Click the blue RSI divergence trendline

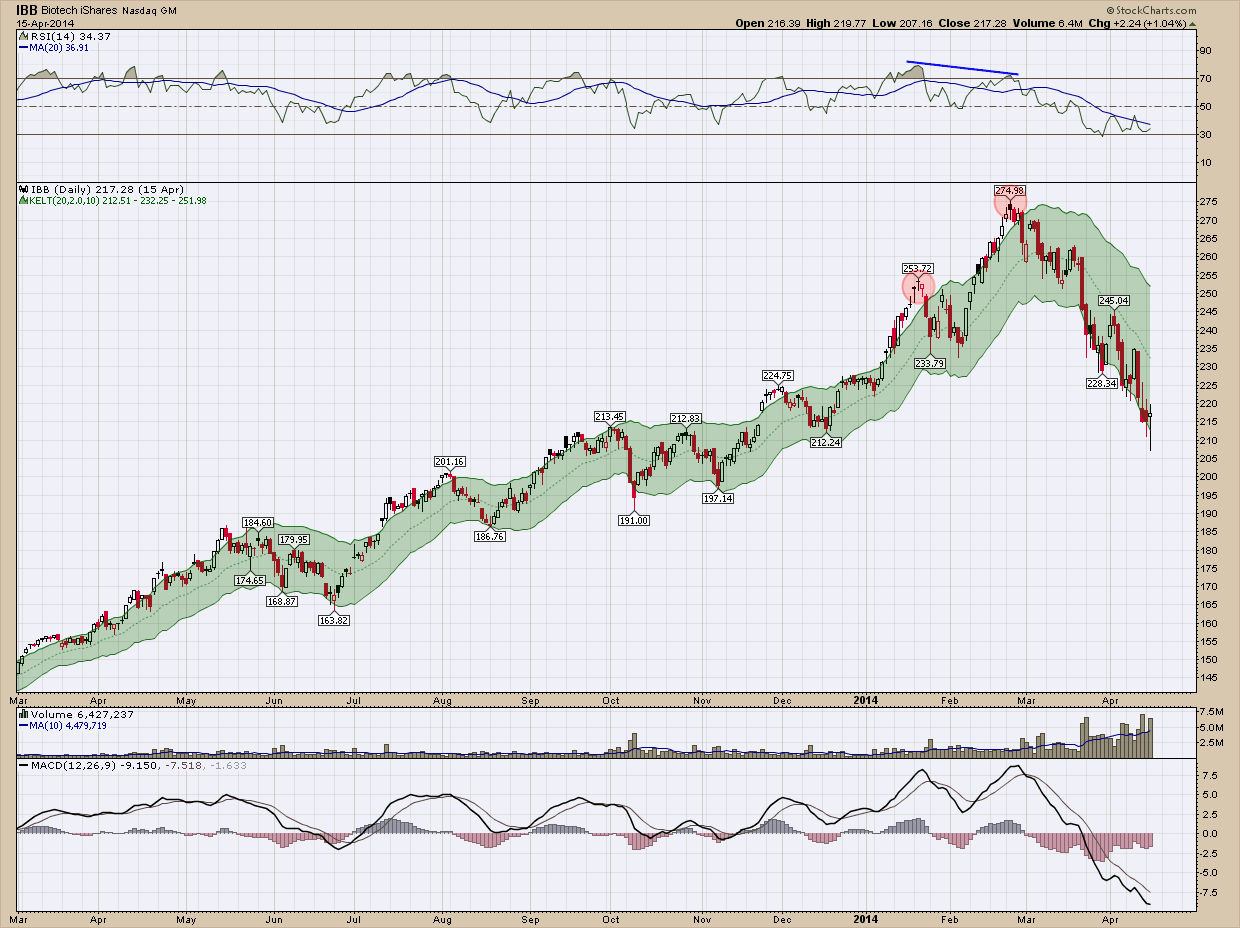pos(962,68)
